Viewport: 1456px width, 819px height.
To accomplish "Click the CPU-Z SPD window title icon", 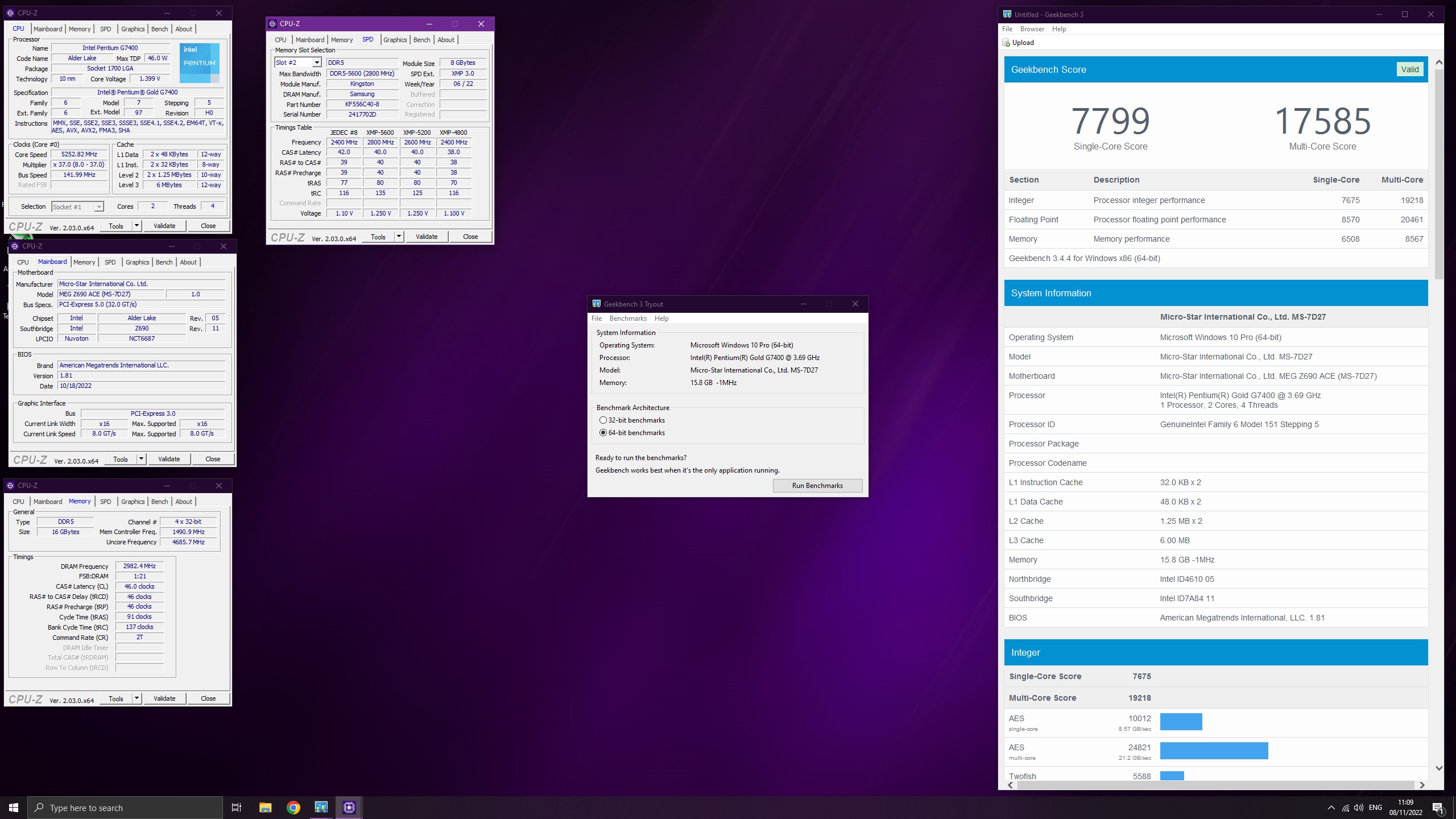I will [x=272, y=24].
